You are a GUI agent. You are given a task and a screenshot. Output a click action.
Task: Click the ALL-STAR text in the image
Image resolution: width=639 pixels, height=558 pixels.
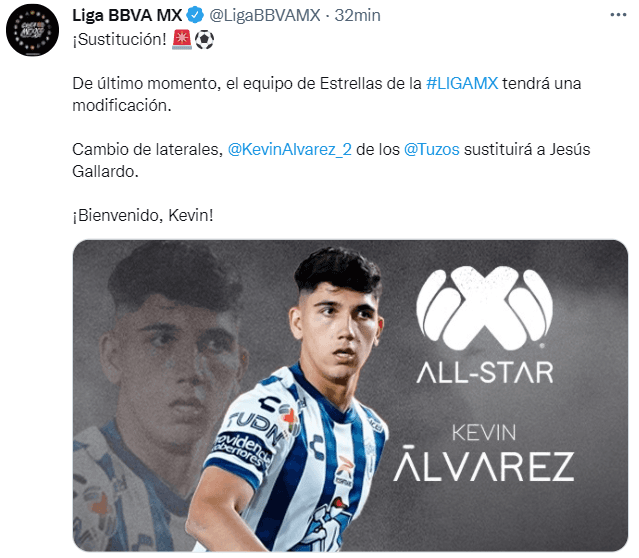pyautogui.click(x=485, y=373)
